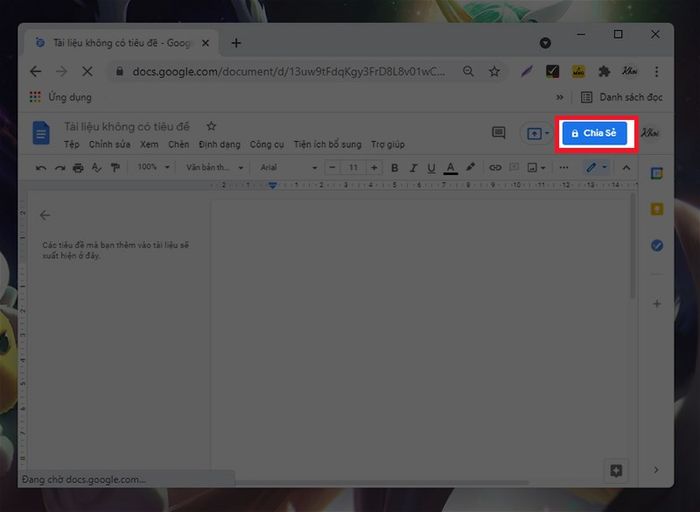Open Google Keep in side panel

click(657, 209)
